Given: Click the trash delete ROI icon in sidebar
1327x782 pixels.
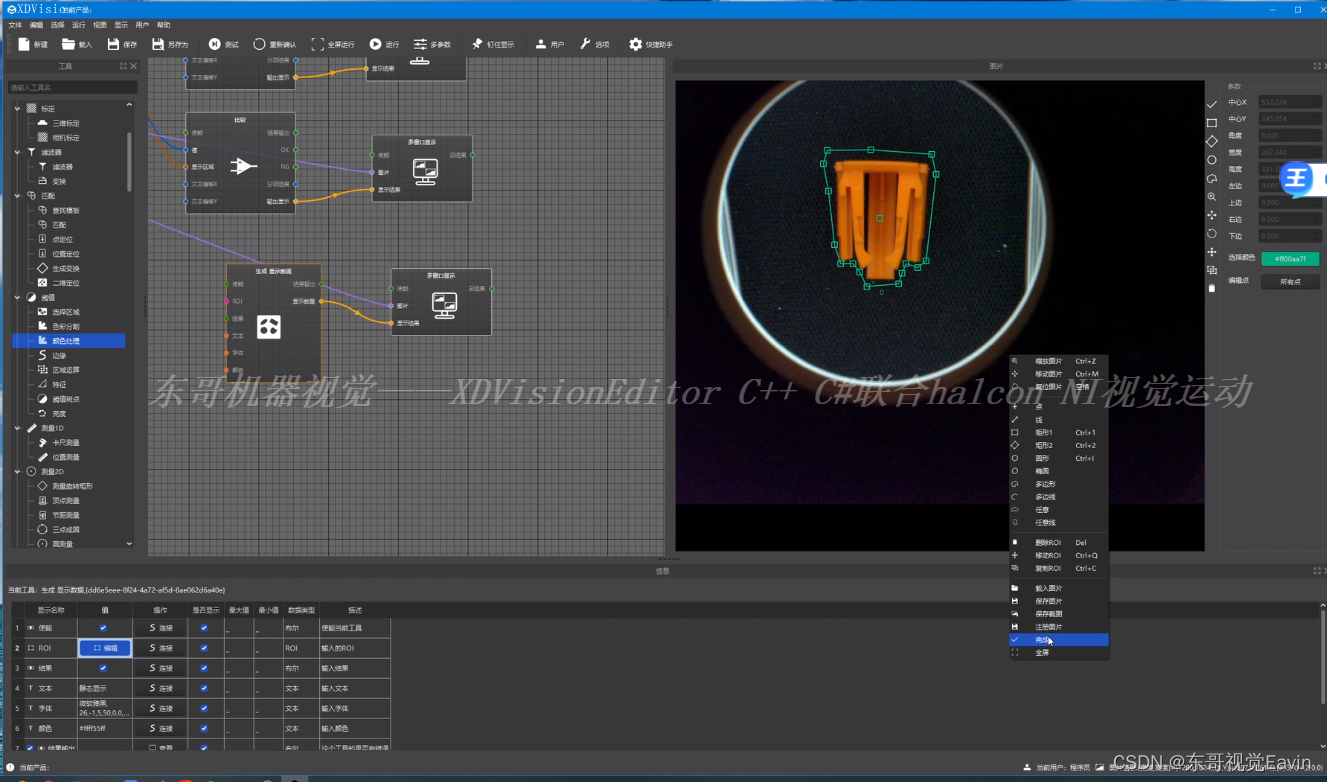Looking at the screenshot, I should click(x=1212, y=288).
